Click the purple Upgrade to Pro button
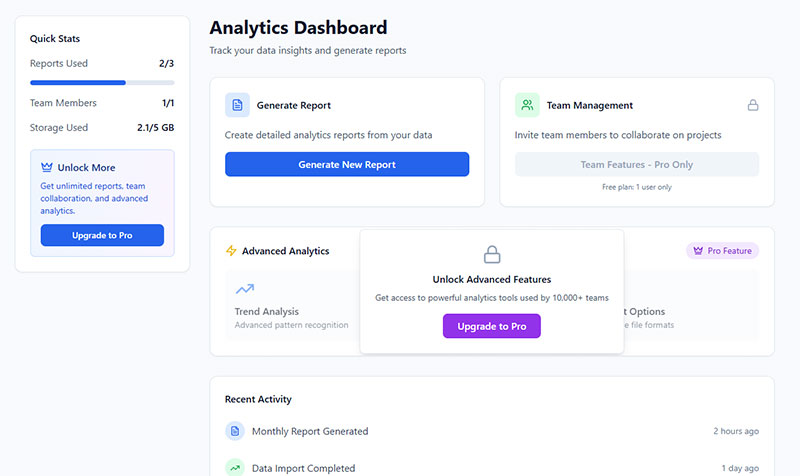The image size is (800, 476). point(491,326)
